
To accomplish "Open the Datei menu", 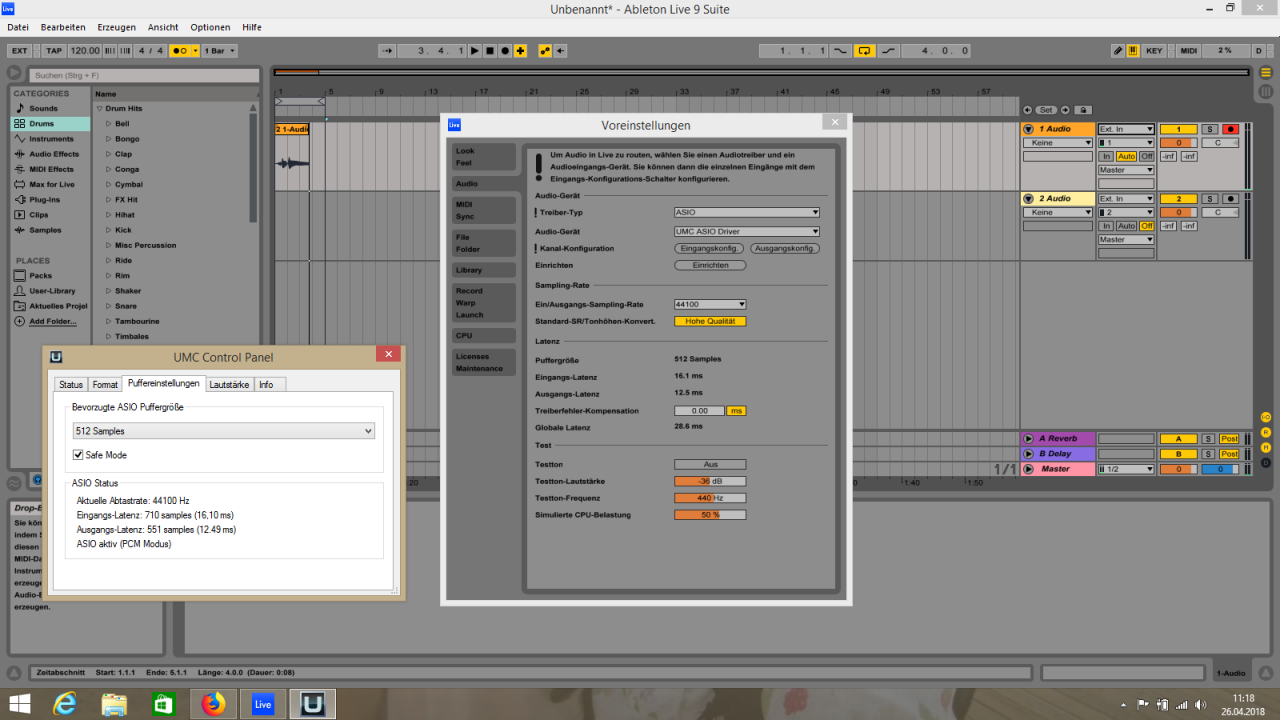I will (18, 27).
